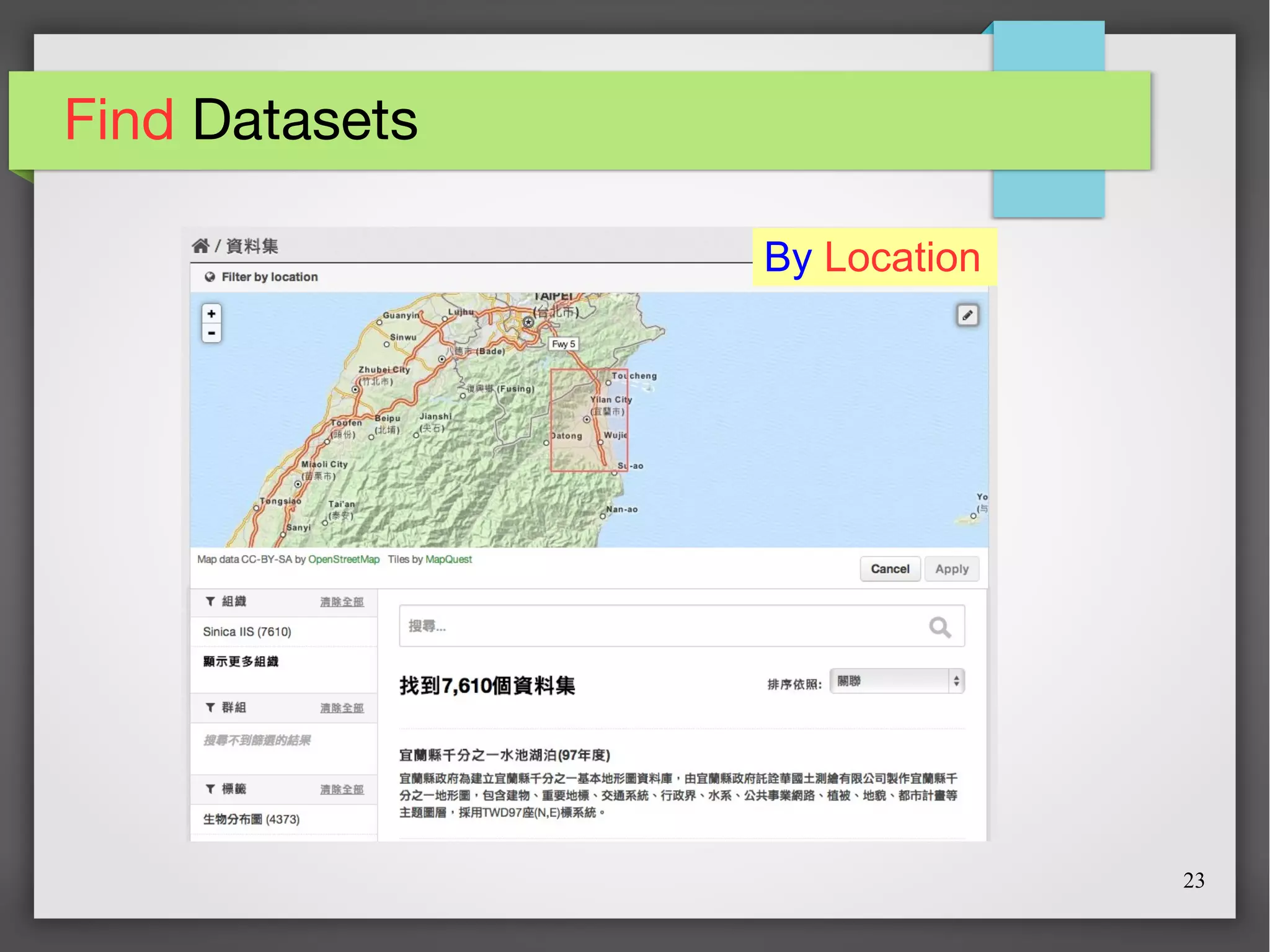This screenshot has height=952, width=1270.
Task: Open the MapQuest tiles link
Action: tap(448, 559)
